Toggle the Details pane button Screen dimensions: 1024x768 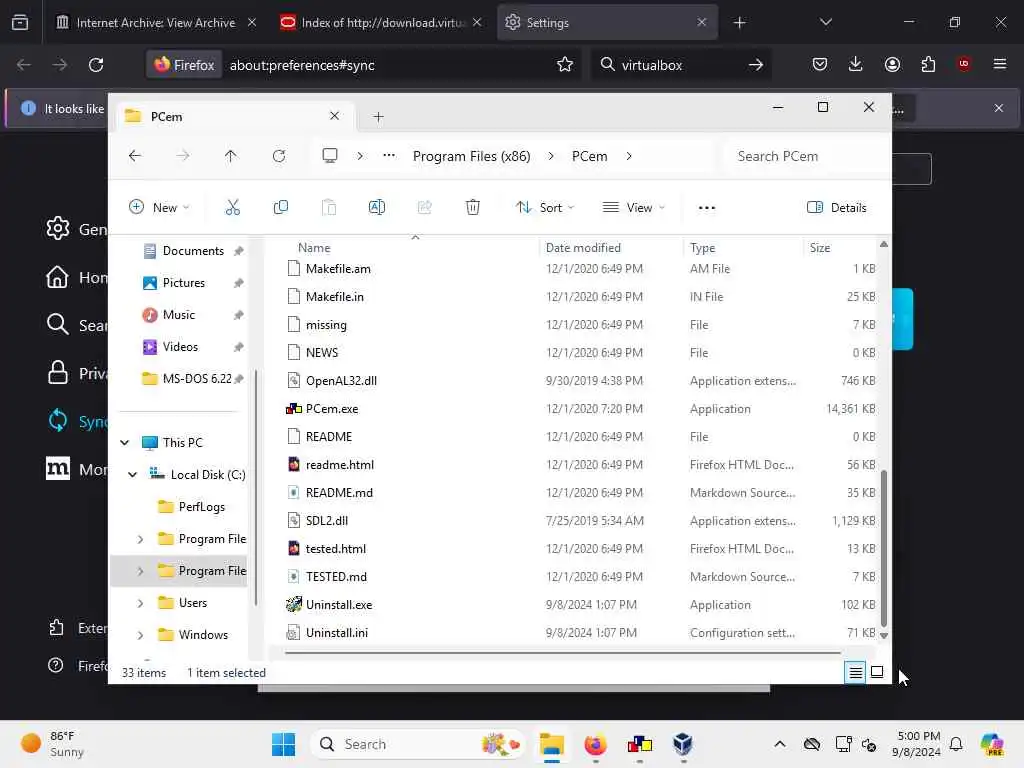pyautogui.click(x=837, y=208)
